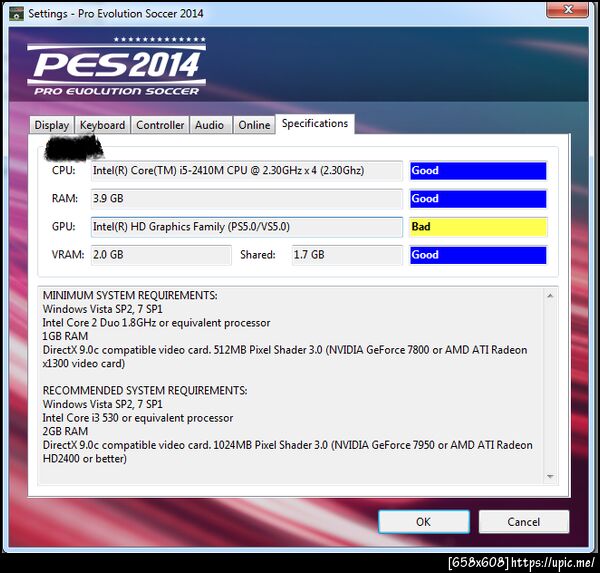Viewport: 600px width, 573px height.
Task: Select the Specifications tab
Action: pos(315,124)
